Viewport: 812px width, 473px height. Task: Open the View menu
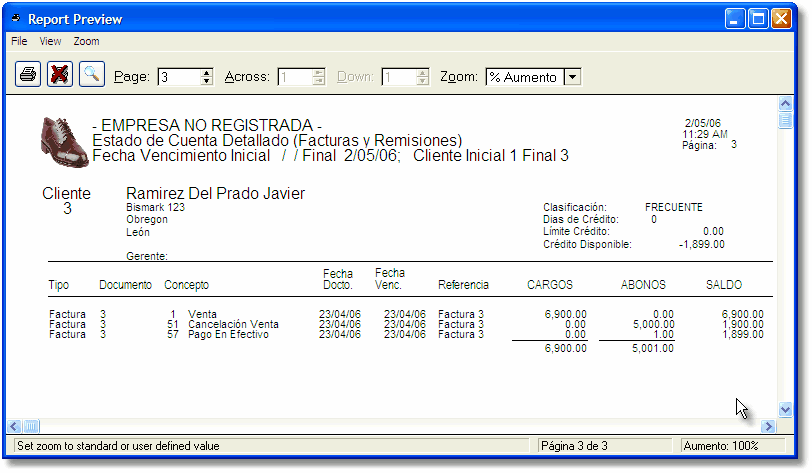(x=50, y=42)
